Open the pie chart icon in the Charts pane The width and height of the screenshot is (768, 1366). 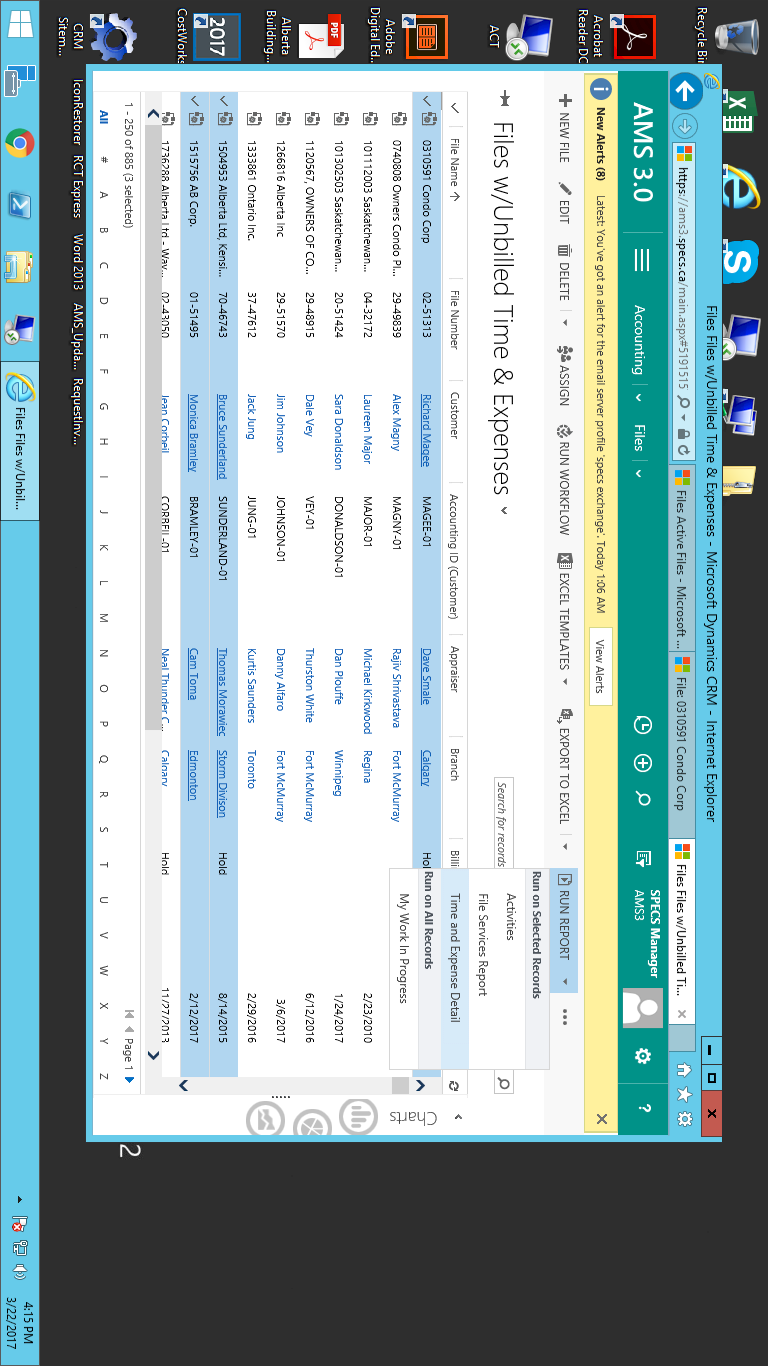tap(314, 1128)
